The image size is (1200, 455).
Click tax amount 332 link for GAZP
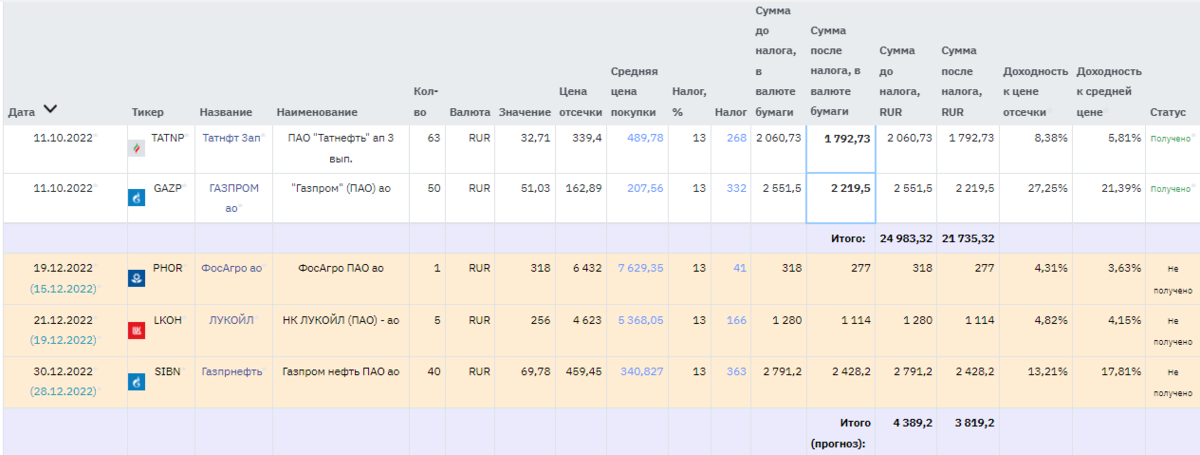pyautogui.click(x=736, y=188)
